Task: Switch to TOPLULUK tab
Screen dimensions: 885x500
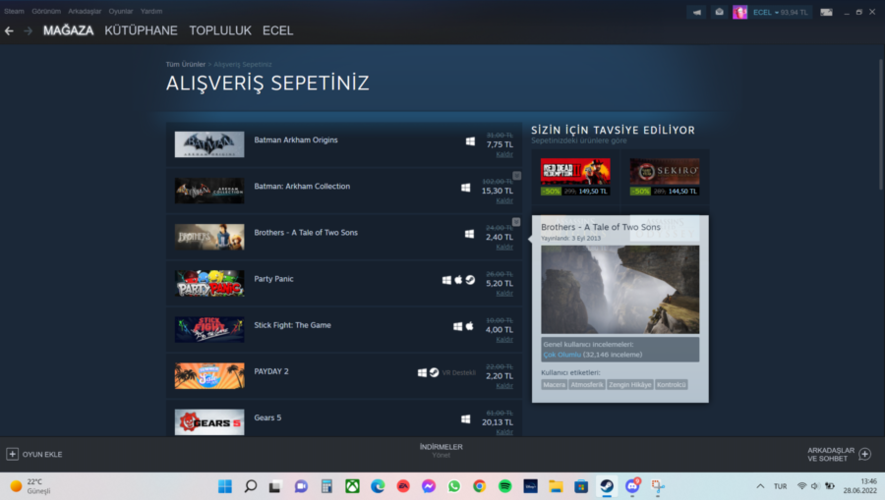Action: (220, 30)
